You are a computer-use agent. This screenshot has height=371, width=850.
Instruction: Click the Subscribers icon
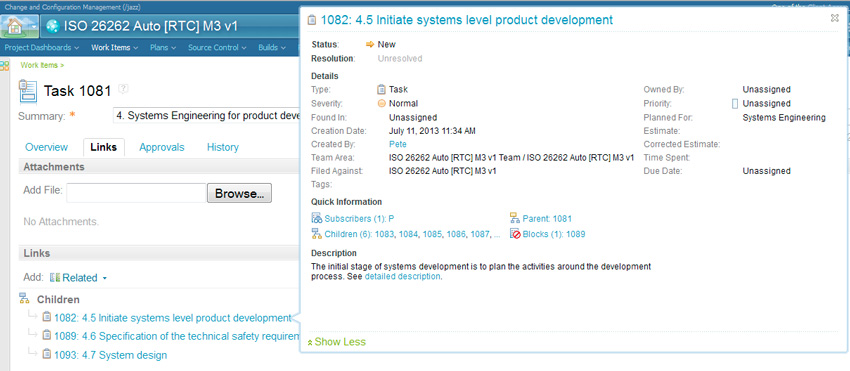(x=317, y=218)
